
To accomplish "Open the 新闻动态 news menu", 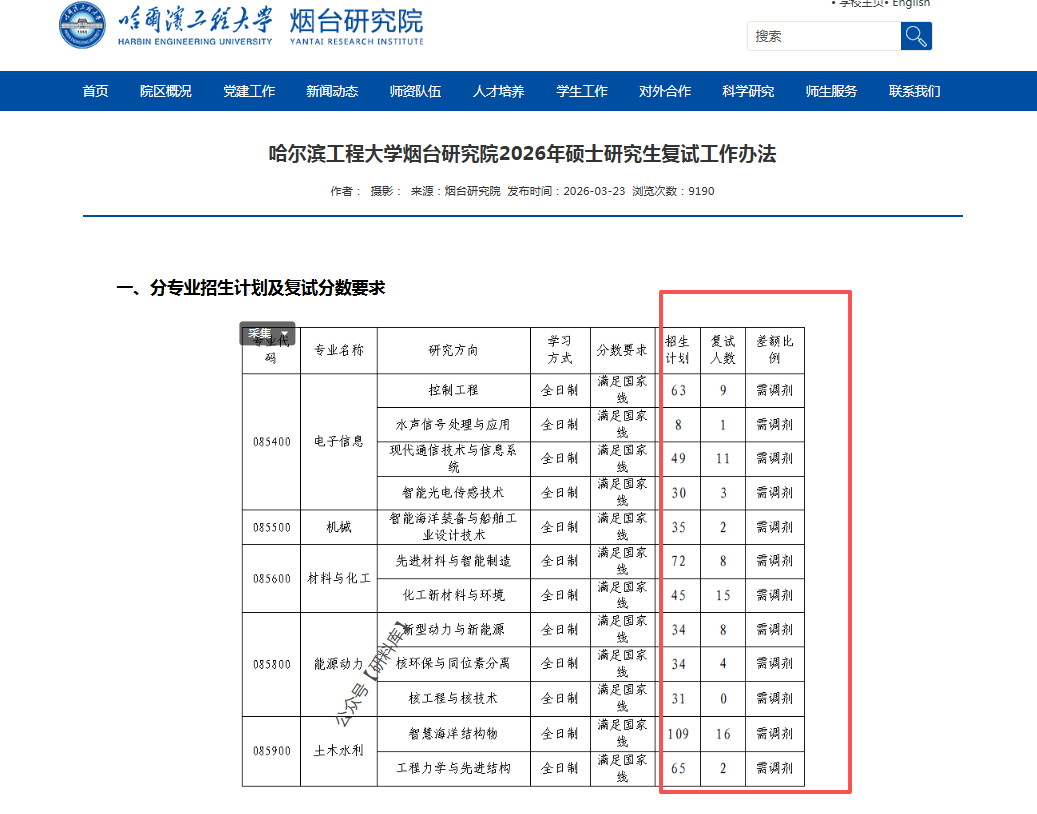I will pyautogui.click(x=332, y=91).
